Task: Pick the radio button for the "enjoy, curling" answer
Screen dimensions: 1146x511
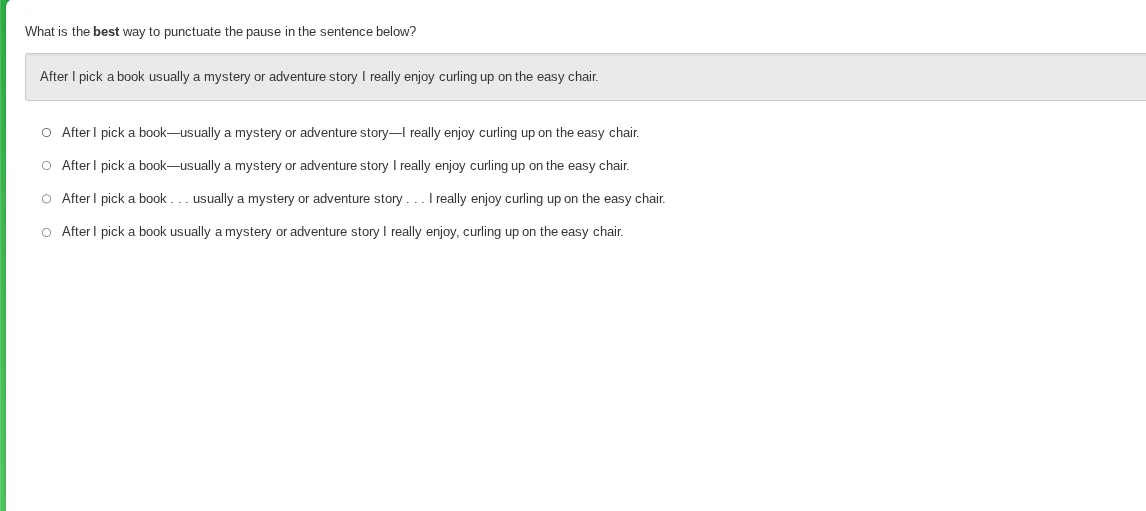Action: [47, 232]
